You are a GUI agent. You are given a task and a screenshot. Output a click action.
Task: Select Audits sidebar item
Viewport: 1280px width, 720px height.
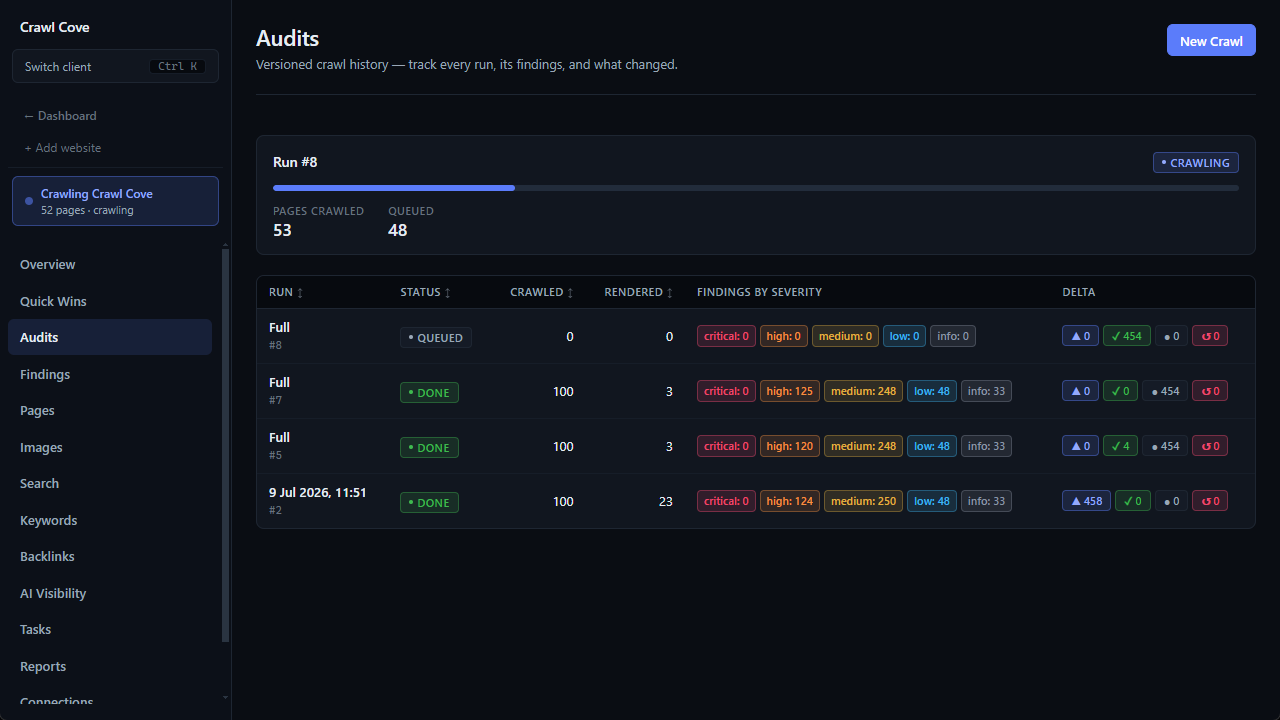tap(110, 337)
